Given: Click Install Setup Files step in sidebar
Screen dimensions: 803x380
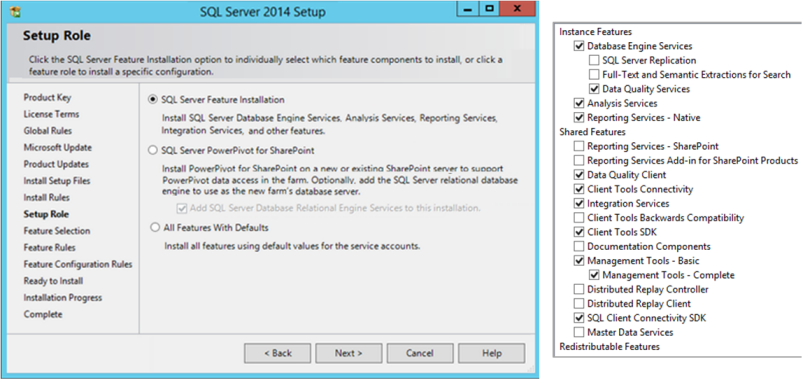Looking at the screenshot, I should coord(57,181).
